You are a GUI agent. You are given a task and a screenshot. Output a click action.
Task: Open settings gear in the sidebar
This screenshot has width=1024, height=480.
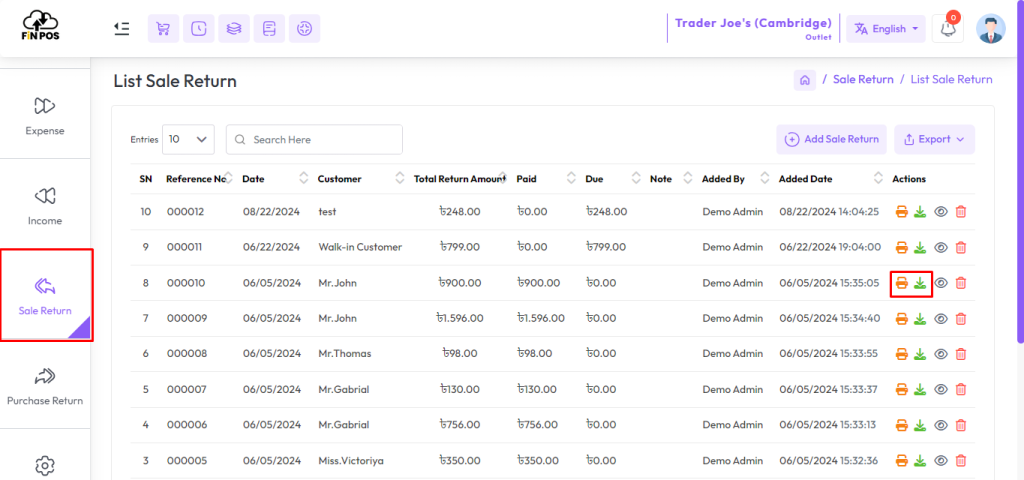click(44, 465)
